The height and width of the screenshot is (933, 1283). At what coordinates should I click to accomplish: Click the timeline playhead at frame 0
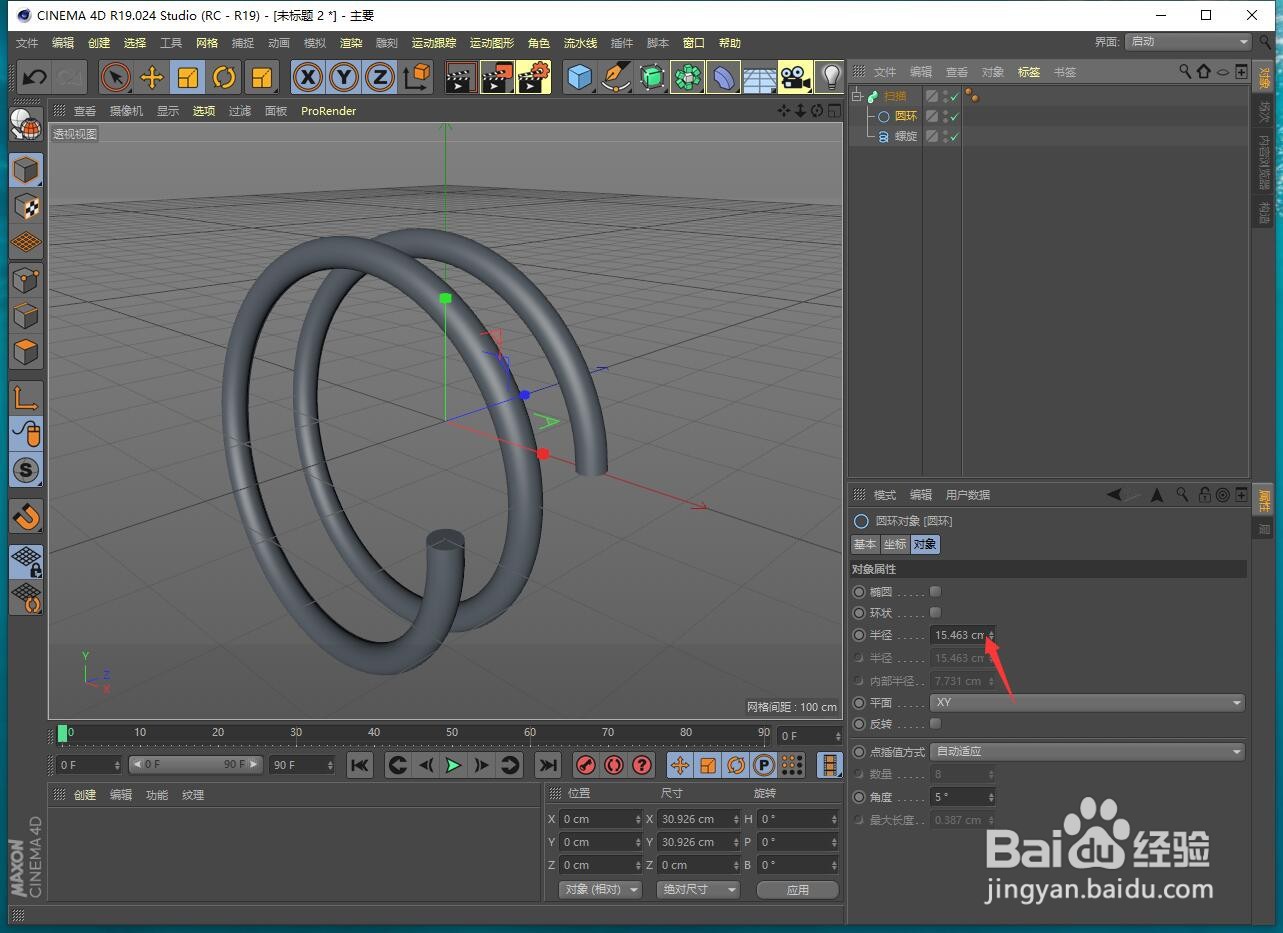click(x=63, y=734)
